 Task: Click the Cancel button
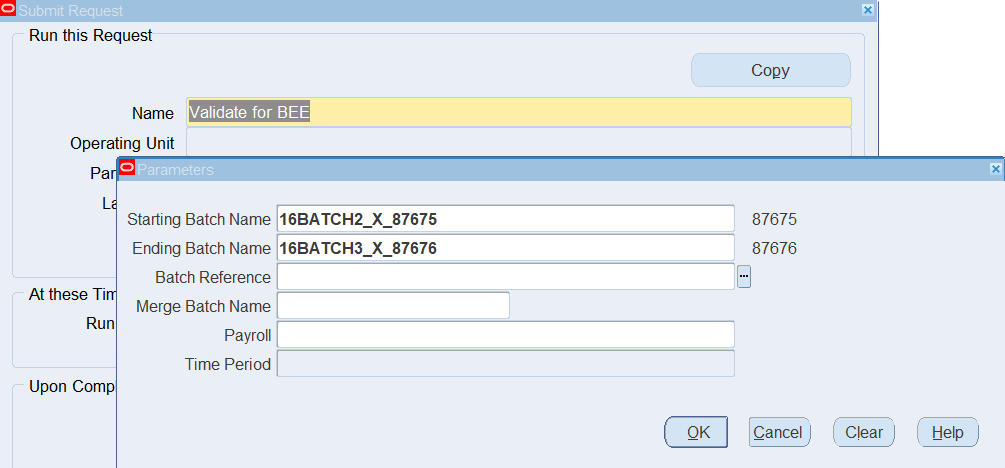pyautogui.click(x=778, y=432)
